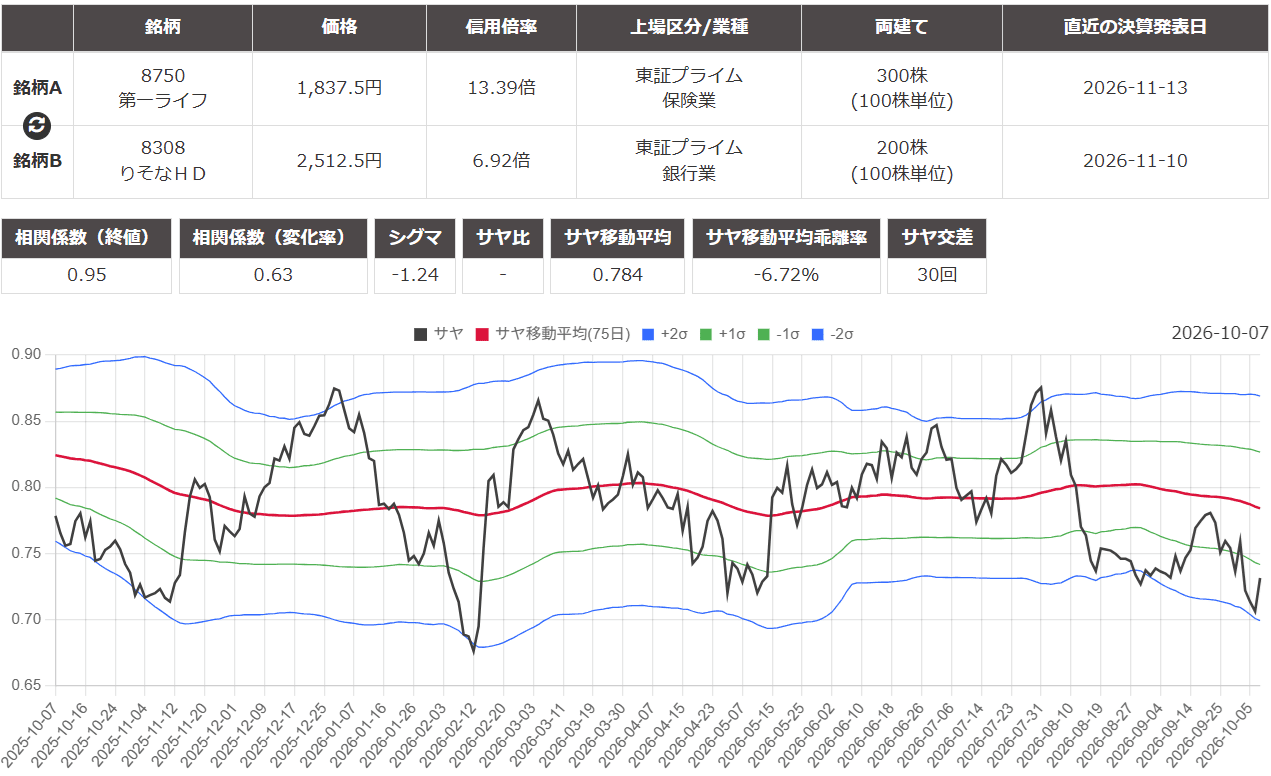Click the 銘柄A row label
The height and width of the screenshot is (776, 1271).
coord(37,88)
